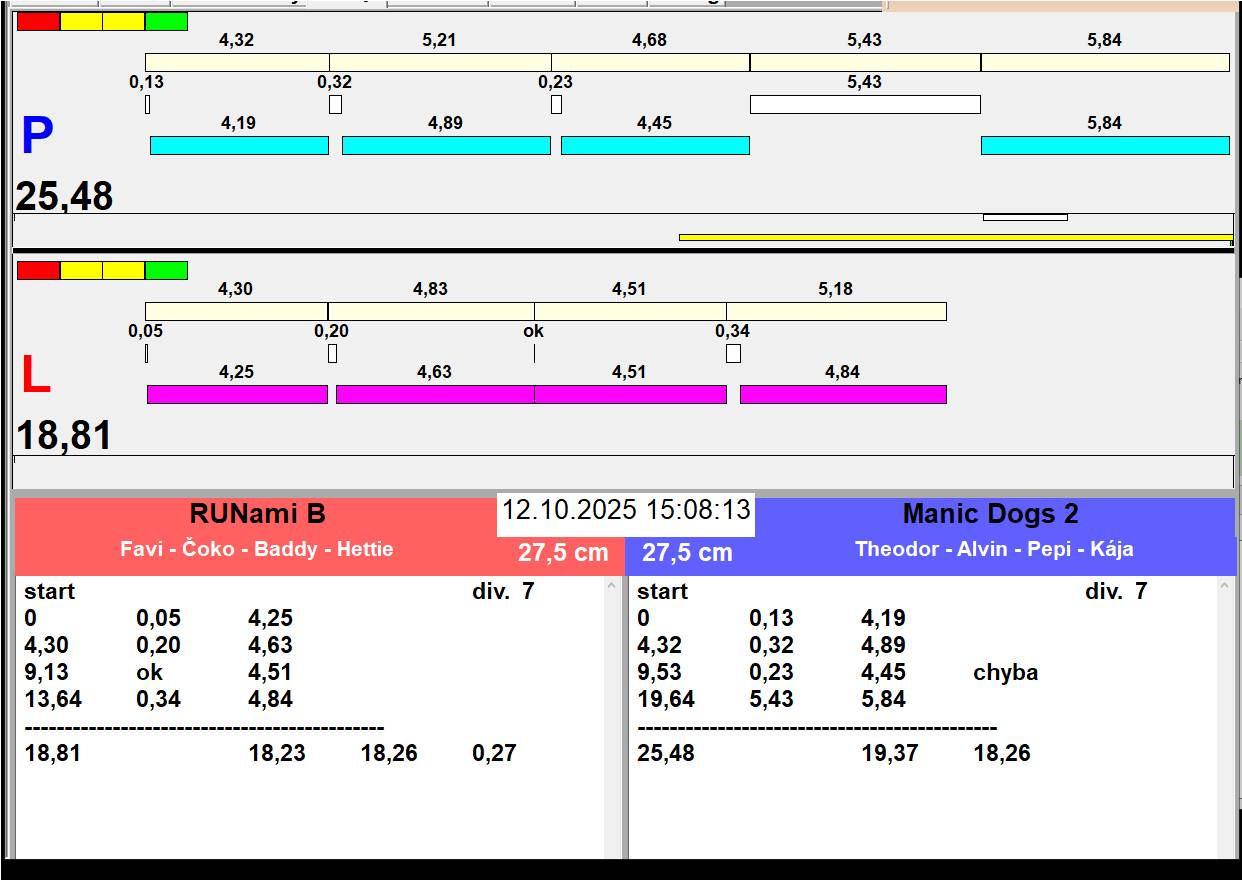Click the small 0,32 changeover box in lane P

tap(335, 104)
